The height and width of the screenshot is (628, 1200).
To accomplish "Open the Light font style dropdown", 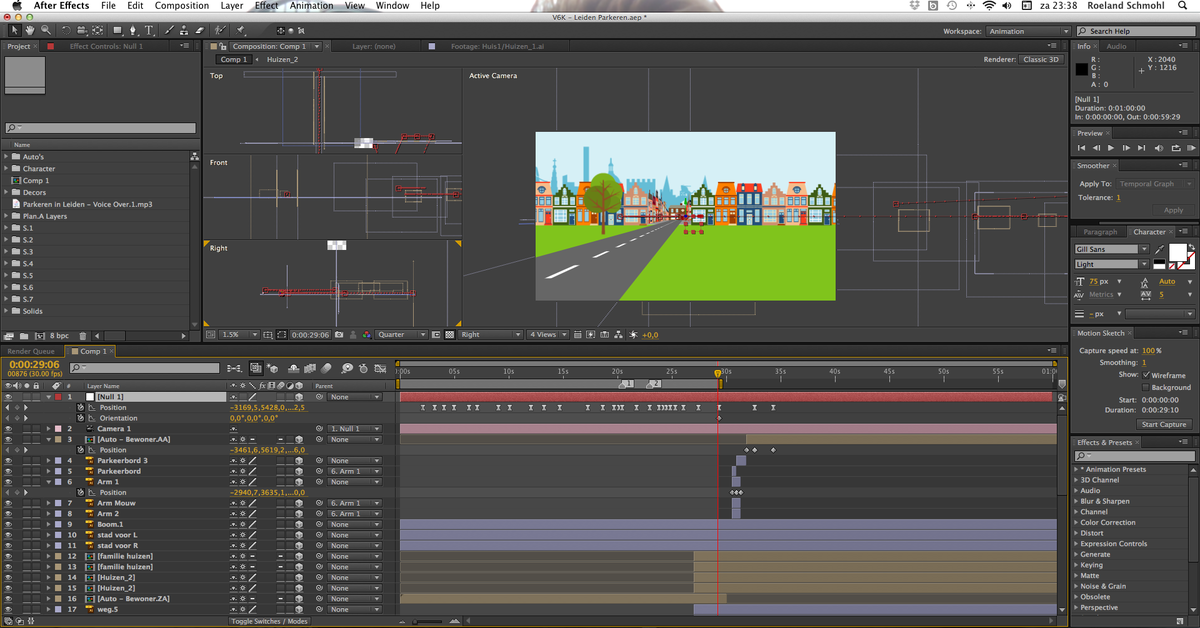I will 1112,264.
